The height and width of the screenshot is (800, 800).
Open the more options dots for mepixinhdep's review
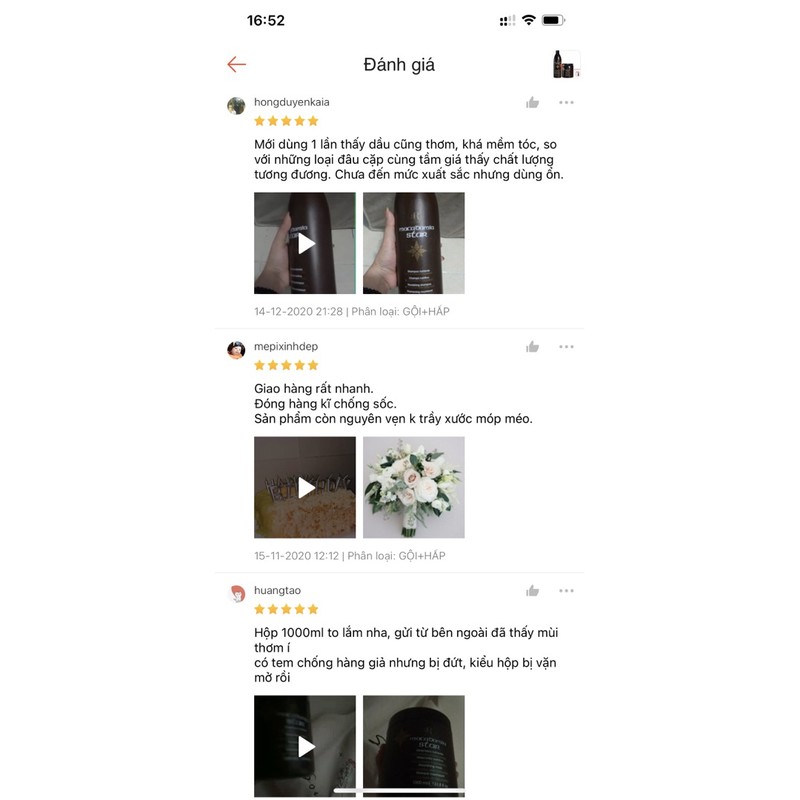566,347
